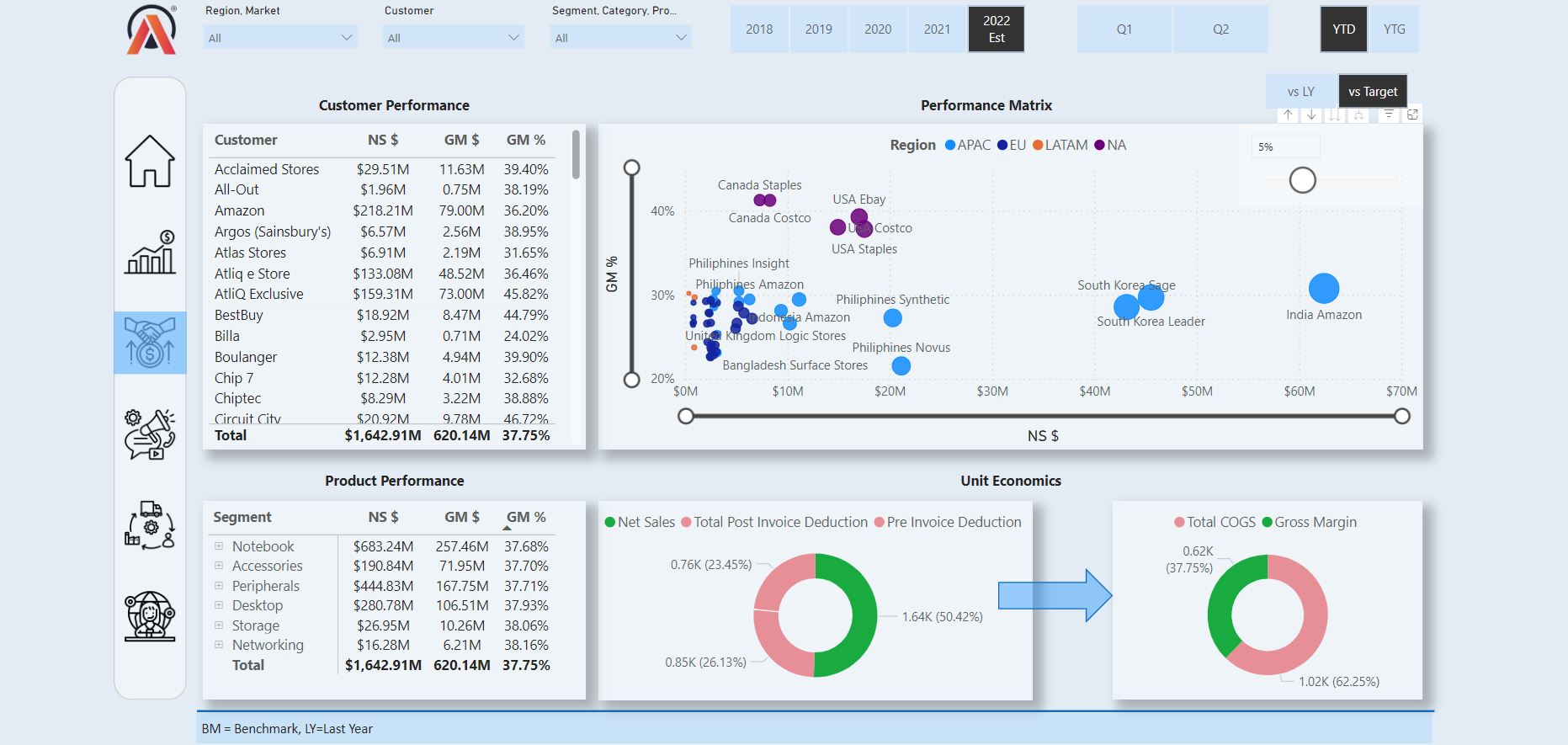Click bottom handle of GM % slider
Viewport: 1568px width, 745px height.
tap(631, 380)
